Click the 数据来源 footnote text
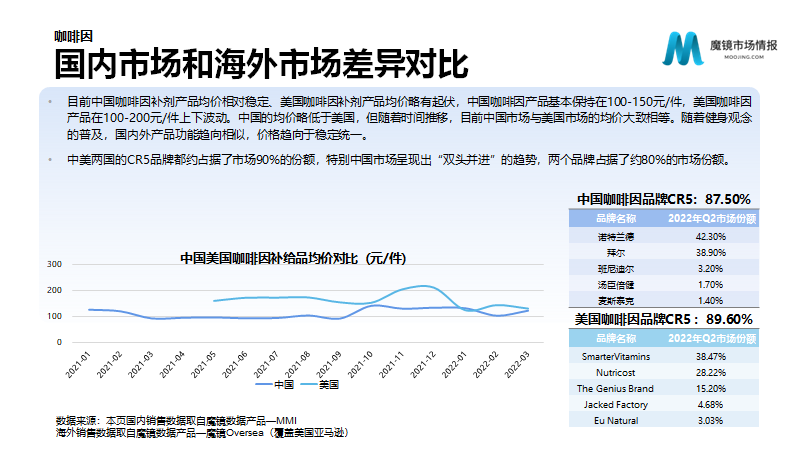 click(x=176, y=421)
